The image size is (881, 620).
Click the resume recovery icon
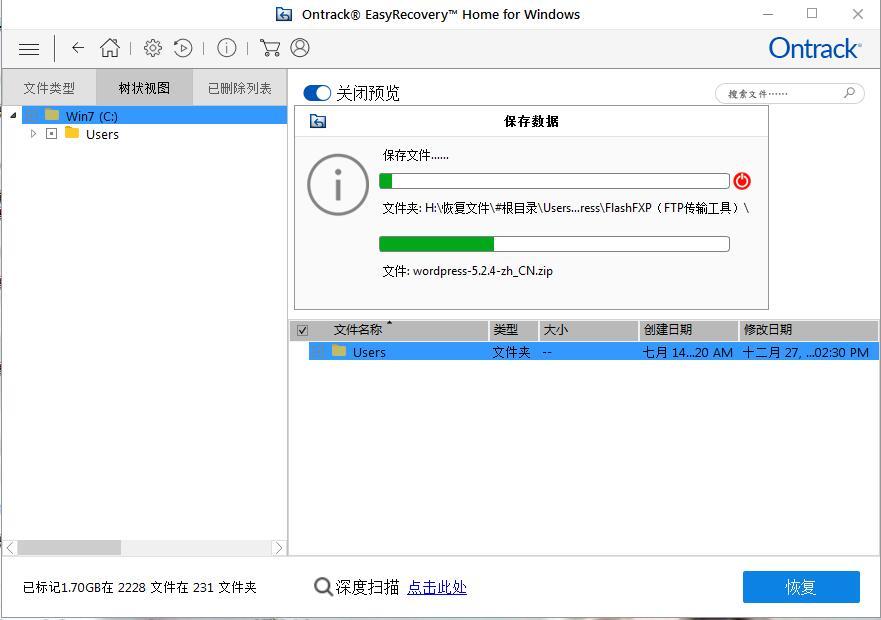pyautogui.click(x=183, y=48)
